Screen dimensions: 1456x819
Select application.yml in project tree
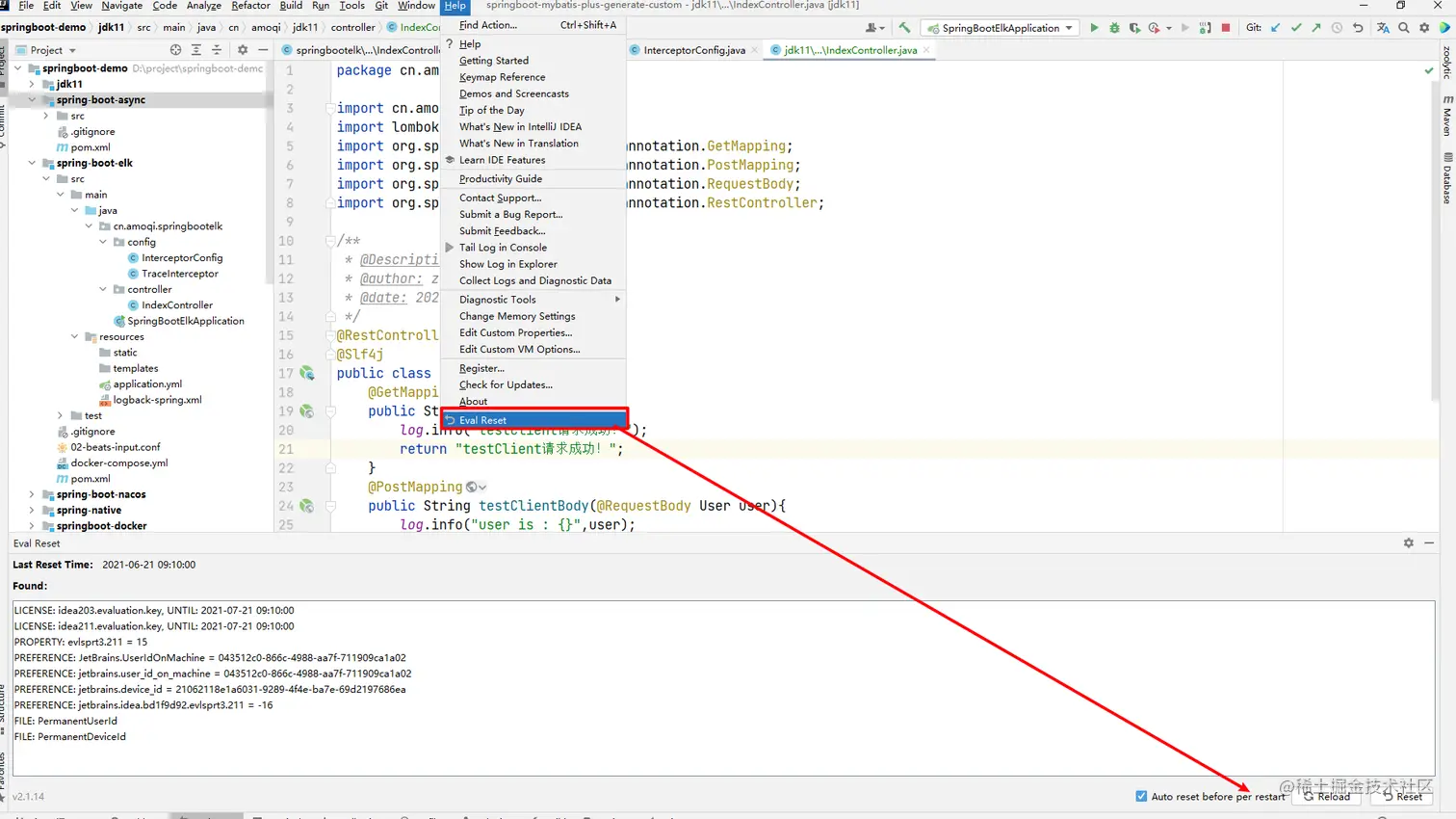(x=147, y=383)
